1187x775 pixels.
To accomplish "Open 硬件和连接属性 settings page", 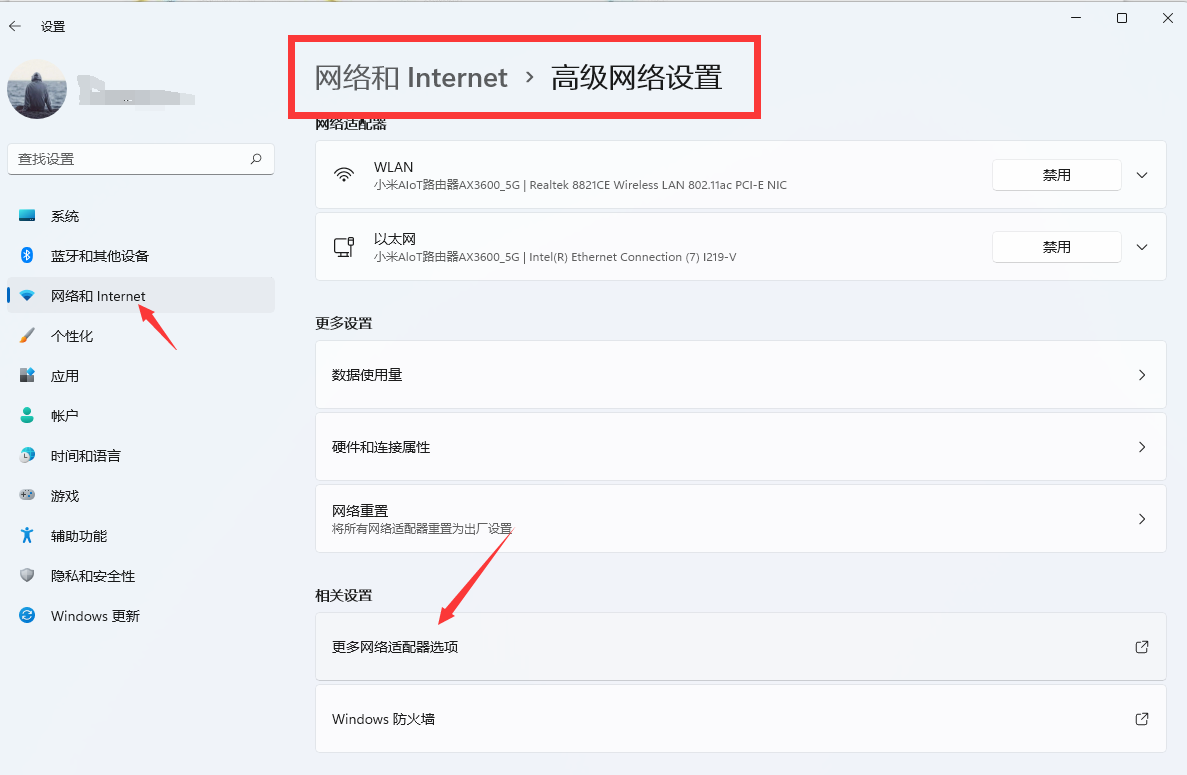I will (x=740, y=447).
